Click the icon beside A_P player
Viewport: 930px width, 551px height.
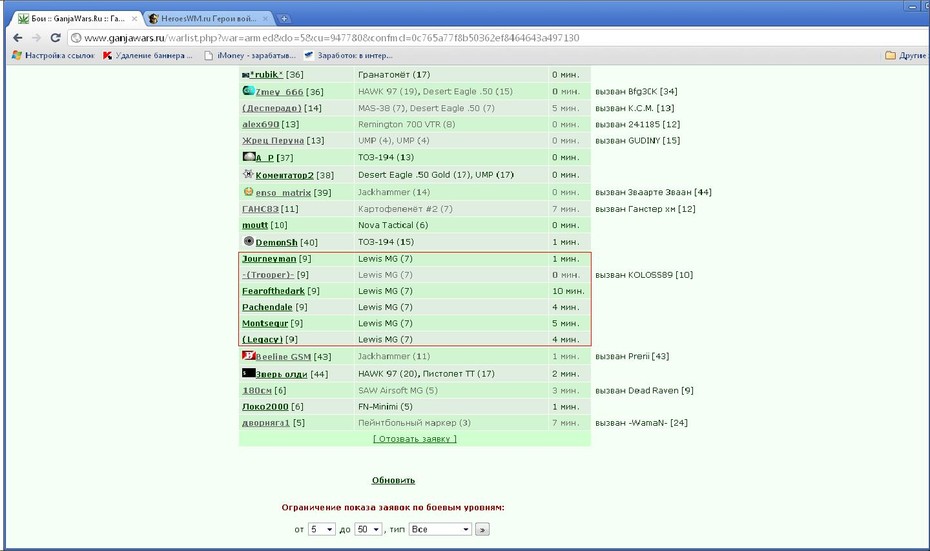pos(249,157)
